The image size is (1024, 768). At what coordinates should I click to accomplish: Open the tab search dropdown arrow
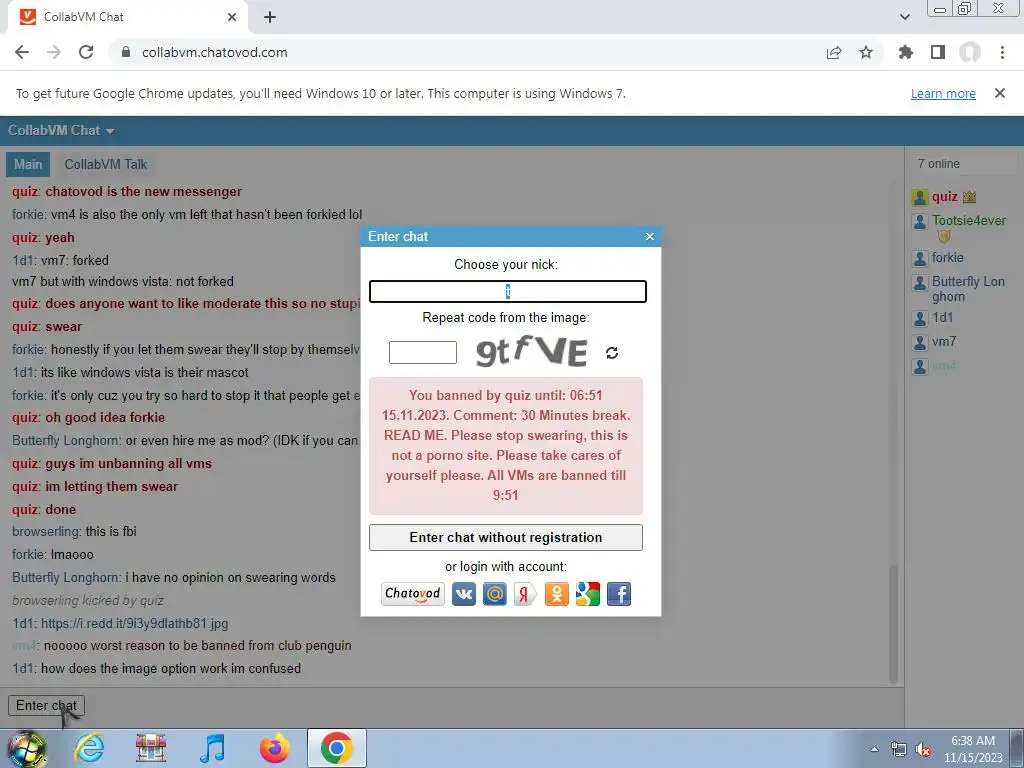click(904, 17)
